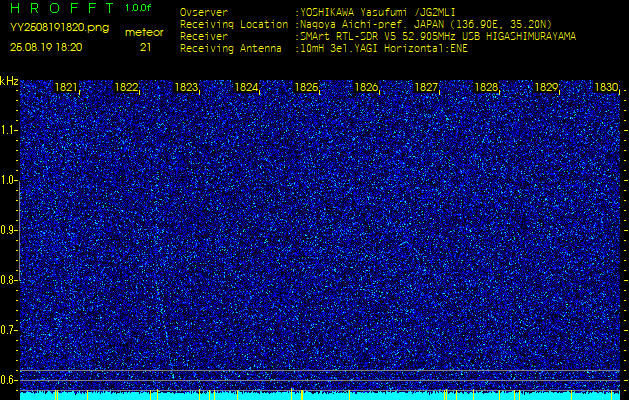
Task: Click the 1826 time marker
Action: 366,87
